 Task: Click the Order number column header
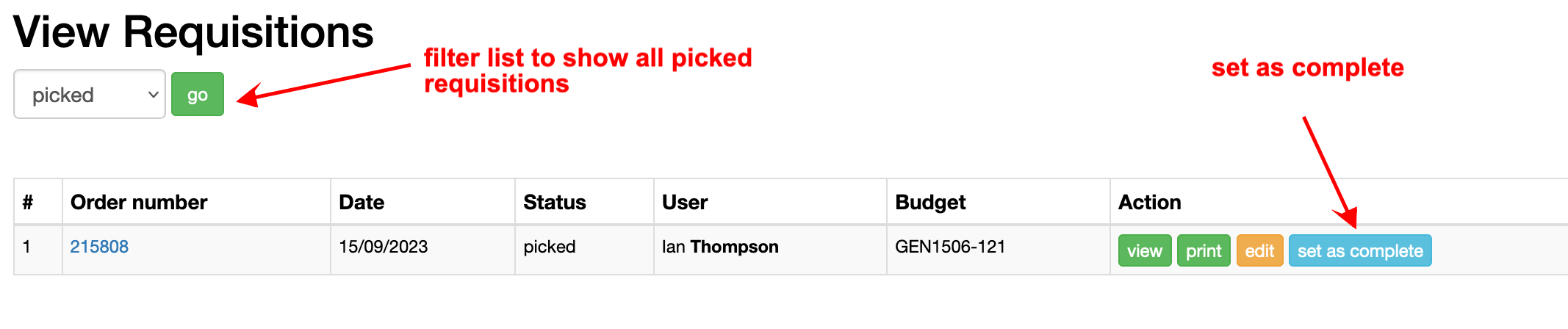139,203
